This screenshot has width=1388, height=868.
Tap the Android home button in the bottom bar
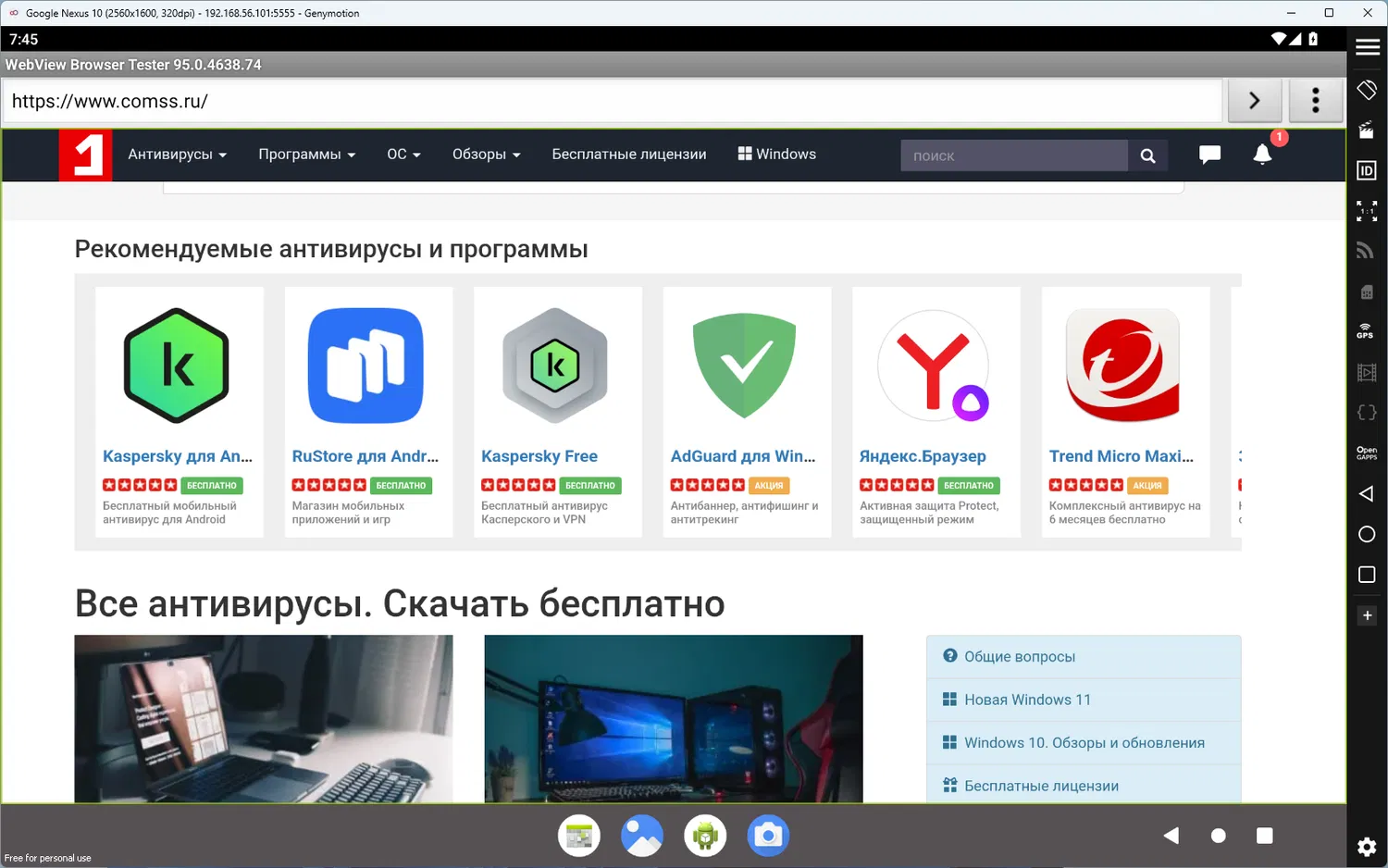[1219, 836]
